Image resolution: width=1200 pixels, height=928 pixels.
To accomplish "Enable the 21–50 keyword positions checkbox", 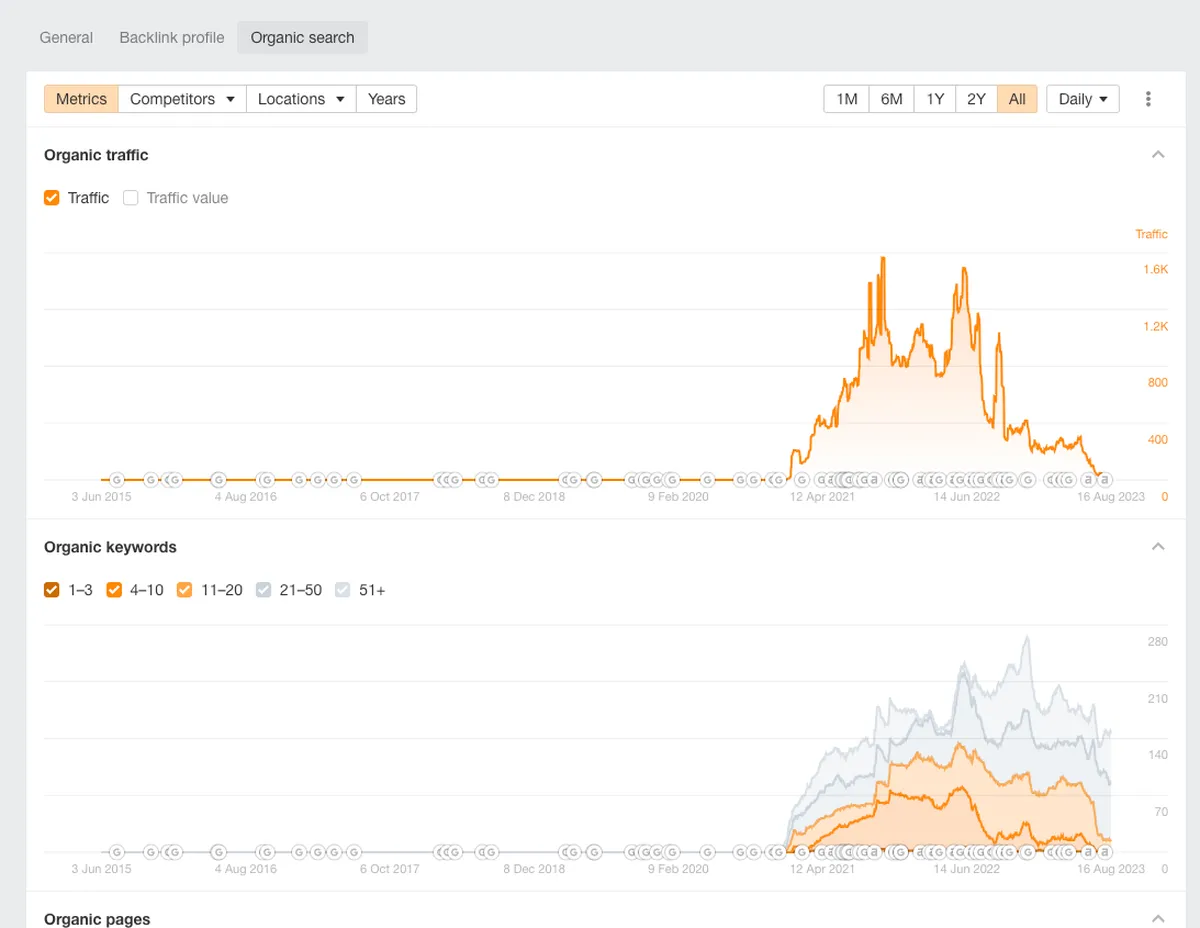I will [x=264, y=590].
